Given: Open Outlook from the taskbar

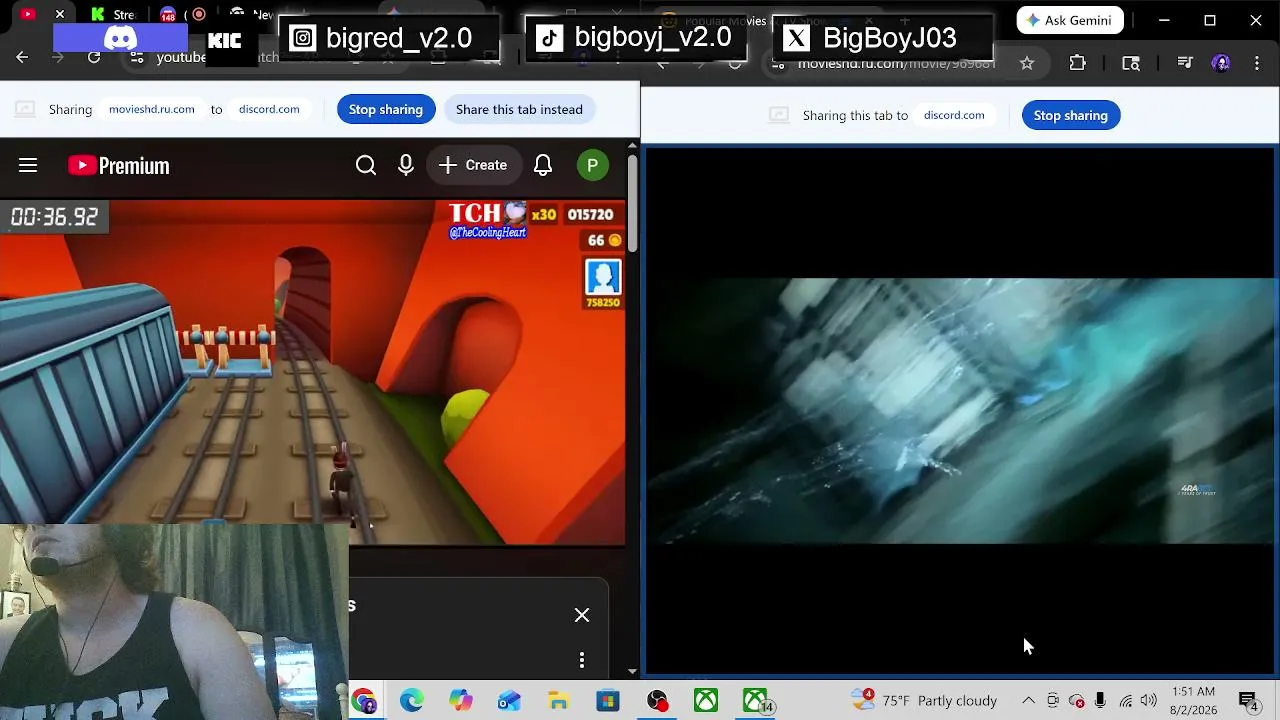Looking at the screenshot, I should tap(509, 701).
